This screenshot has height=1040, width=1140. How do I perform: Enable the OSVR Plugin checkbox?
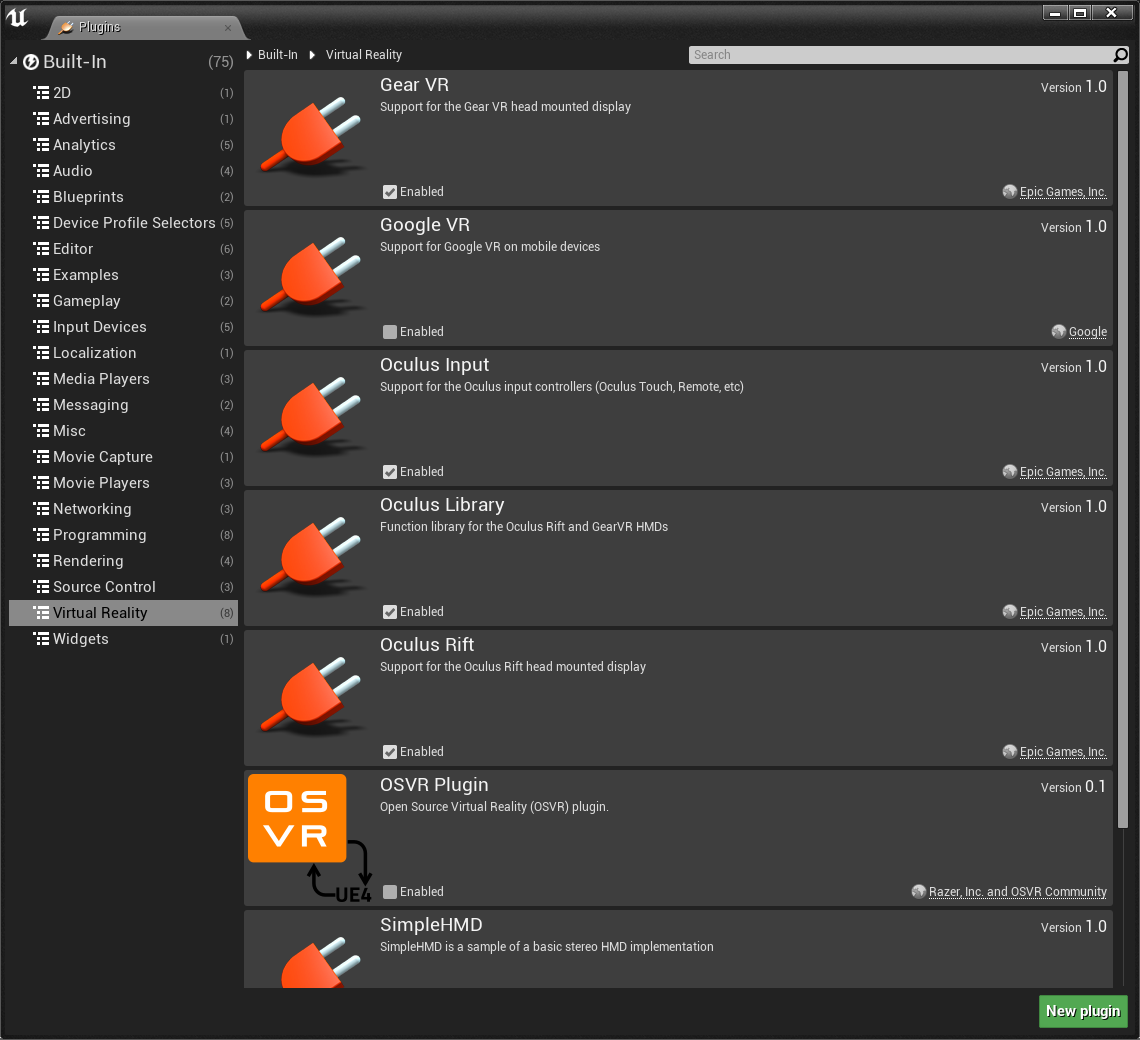390,892
